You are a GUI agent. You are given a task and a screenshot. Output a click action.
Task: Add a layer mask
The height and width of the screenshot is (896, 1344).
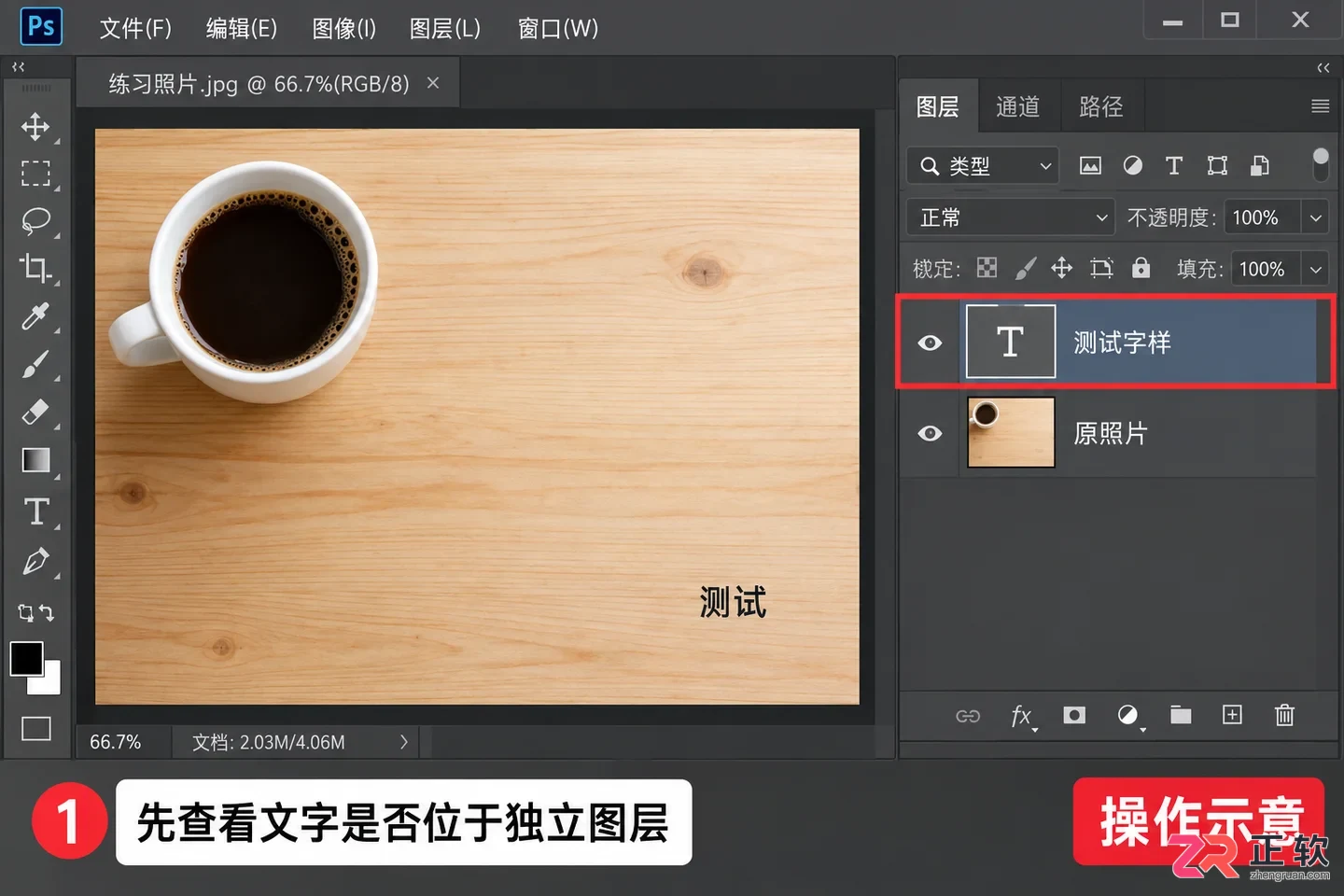1074,715
